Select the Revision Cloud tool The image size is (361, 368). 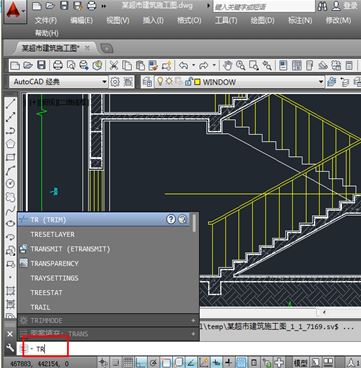(x=11, y=197)
